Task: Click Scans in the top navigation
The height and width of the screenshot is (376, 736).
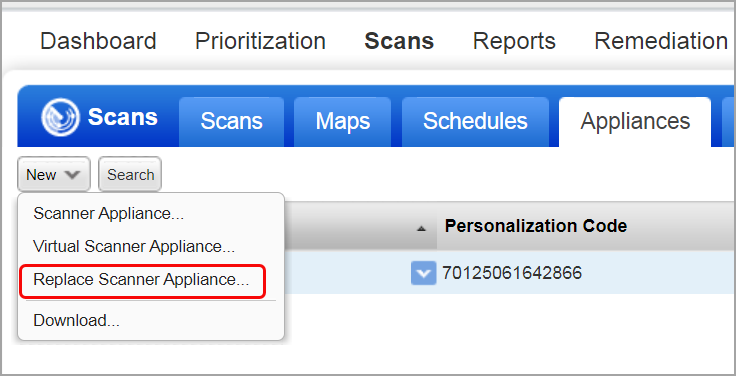Action: 399,41
